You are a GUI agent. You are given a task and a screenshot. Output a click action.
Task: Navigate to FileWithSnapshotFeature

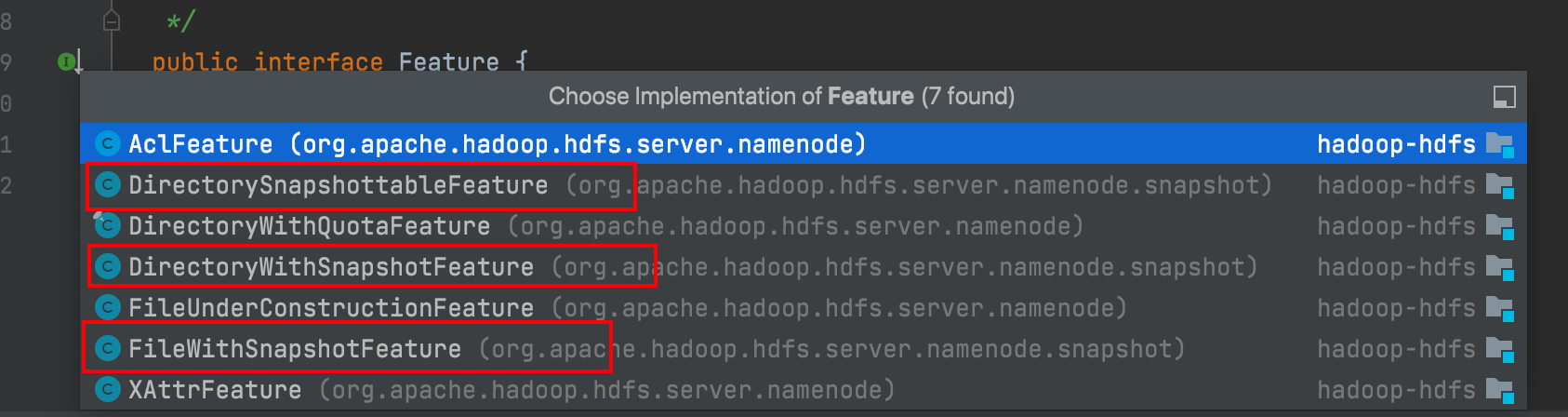click(294, 349)
